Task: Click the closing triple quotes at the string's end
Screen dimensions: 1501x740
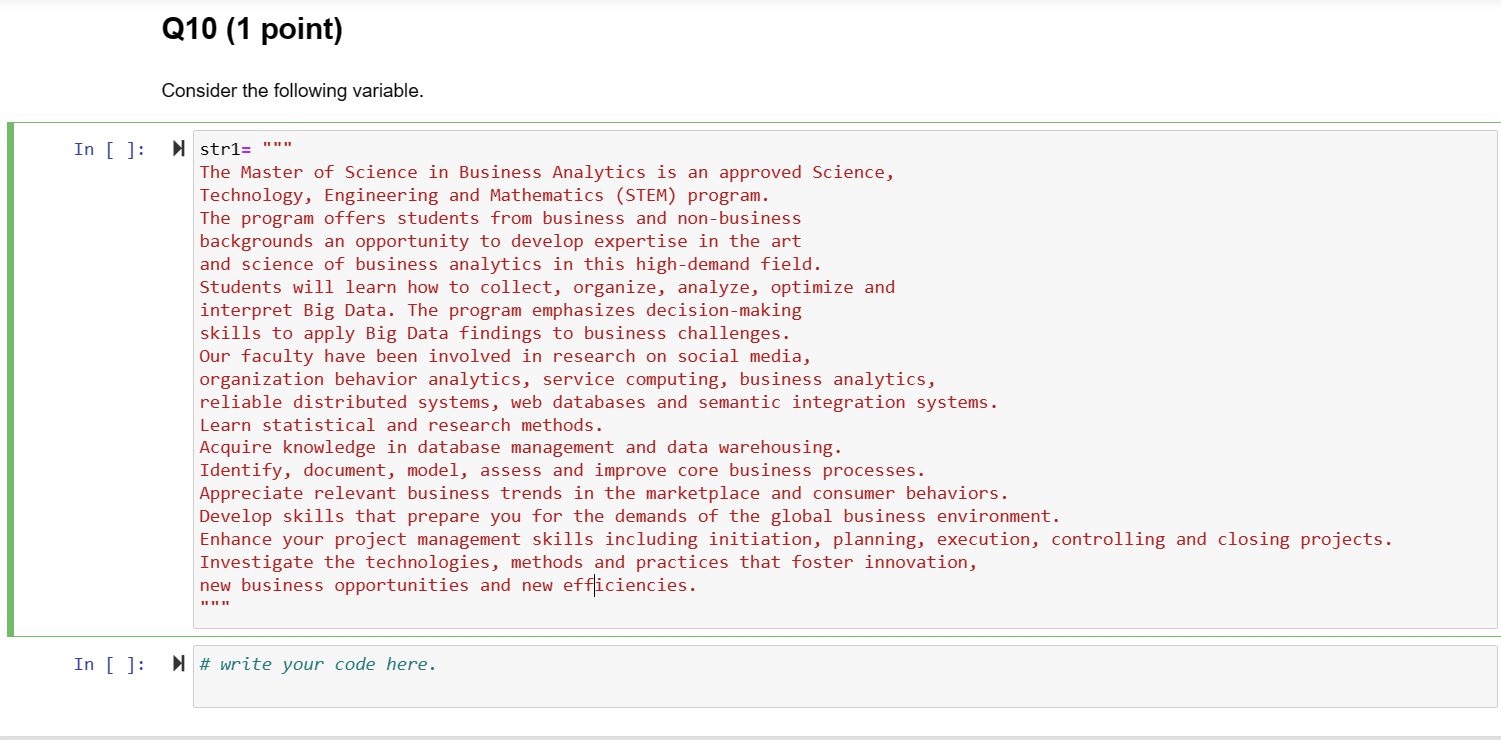Action: [x=214, y=605]
